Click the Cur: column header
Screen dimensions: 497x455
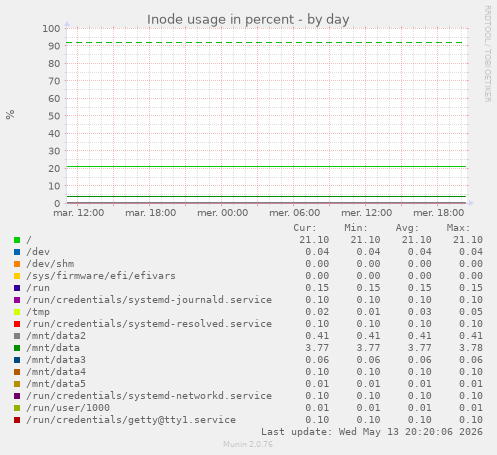[305, 228]
